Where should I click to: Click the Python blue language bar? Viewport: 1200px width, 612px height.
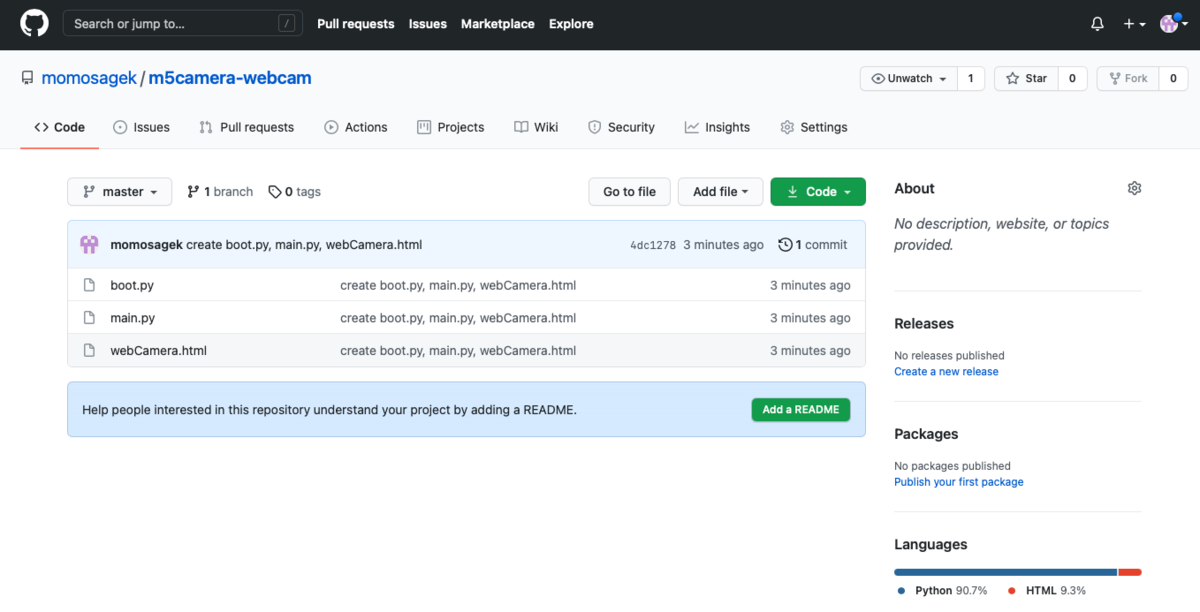coord(1005,572)
